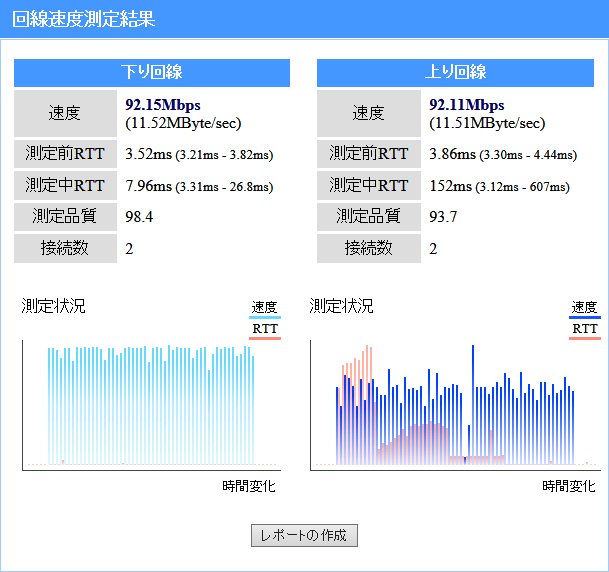Click the 速度 legend of download chart
Image resolution: width=609 pixels, height=572 pixels.
coord(264,308)
